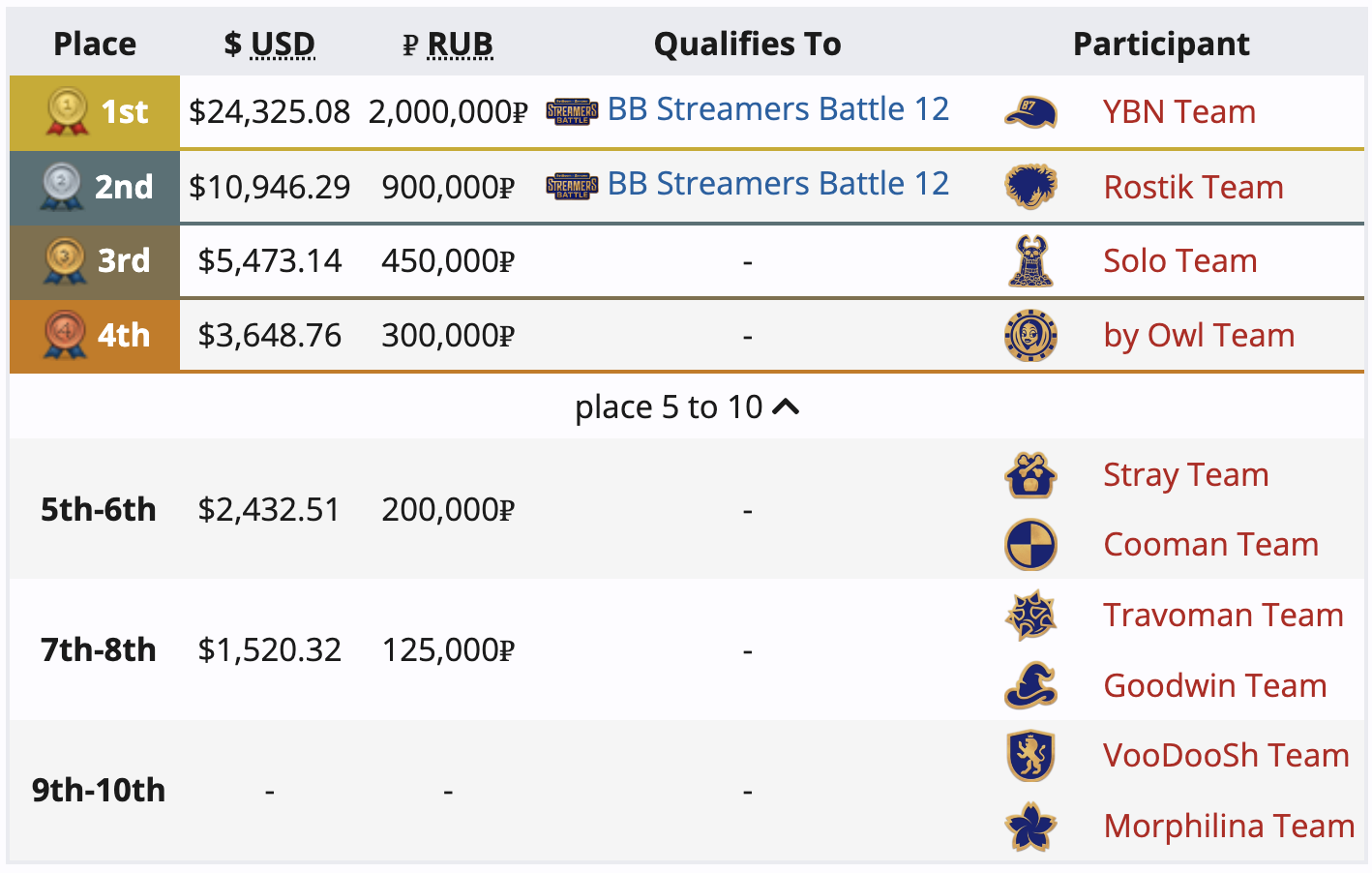Click the USD column header abbreviation

click(x=283, y=45)
